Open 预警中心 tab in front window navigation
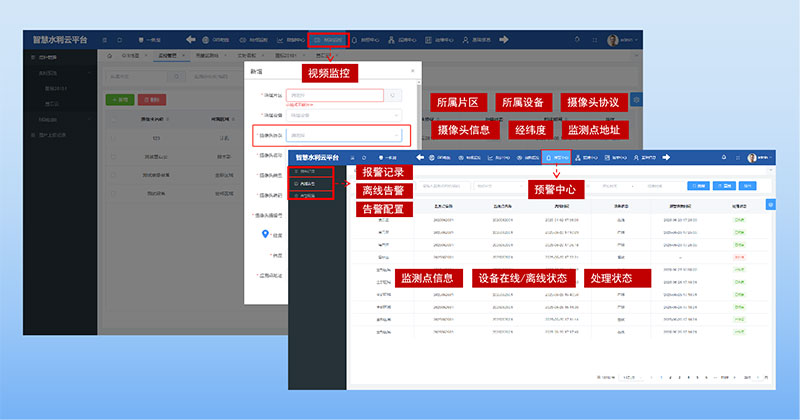The height and width of the screenshot is (420, 800). (x=555, y=157)
